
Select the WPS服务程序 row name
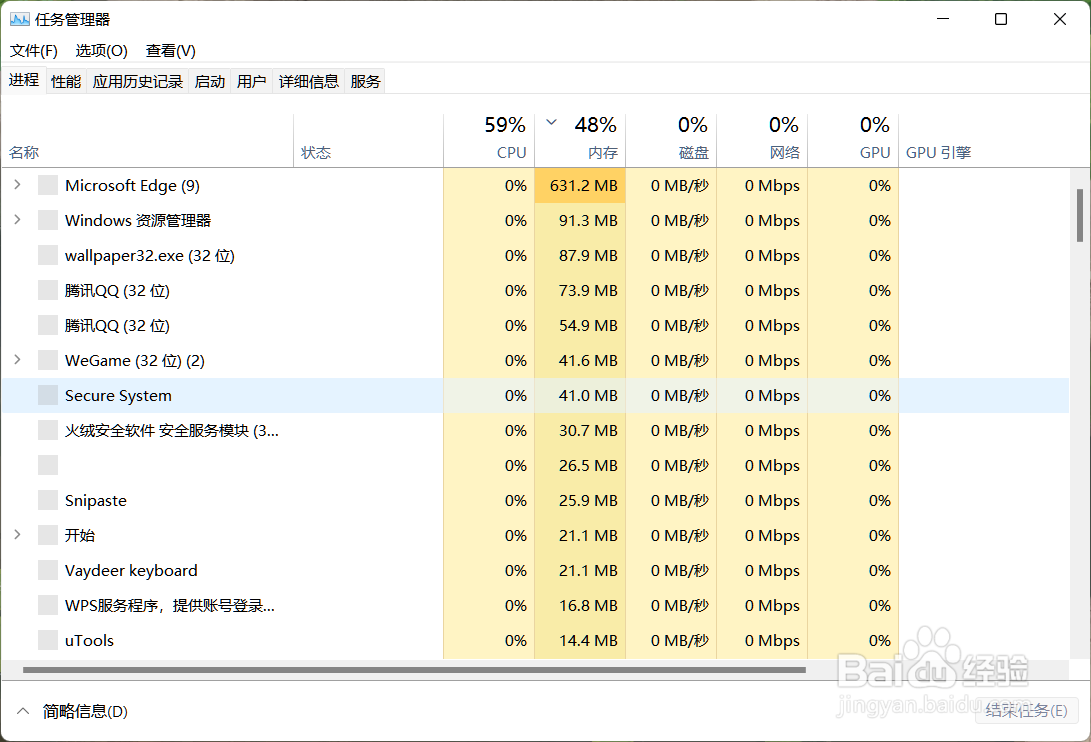point(169,606)
